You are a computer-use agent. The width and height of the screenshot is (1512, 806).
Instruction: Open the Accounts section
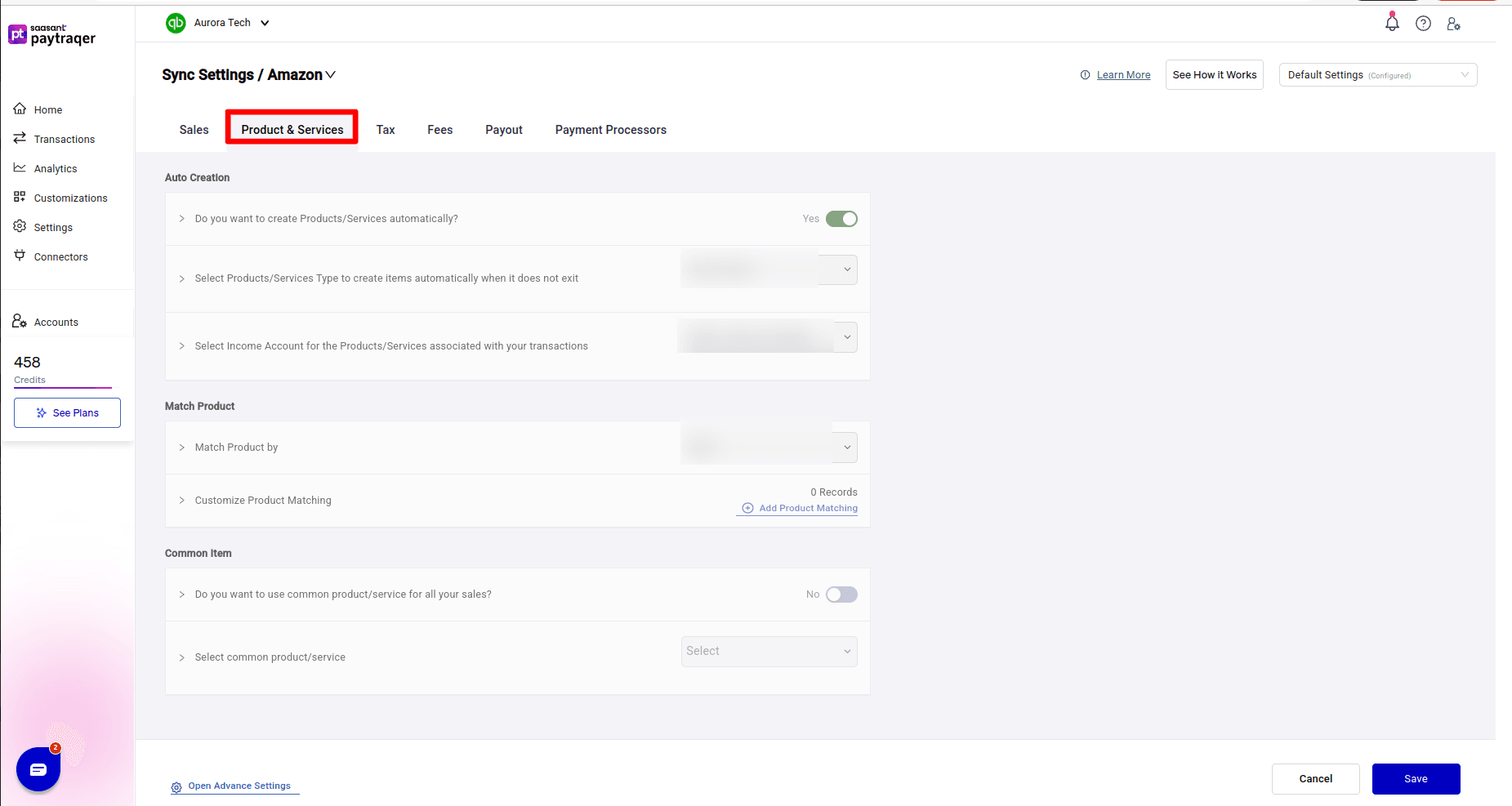tap(56, 322)
